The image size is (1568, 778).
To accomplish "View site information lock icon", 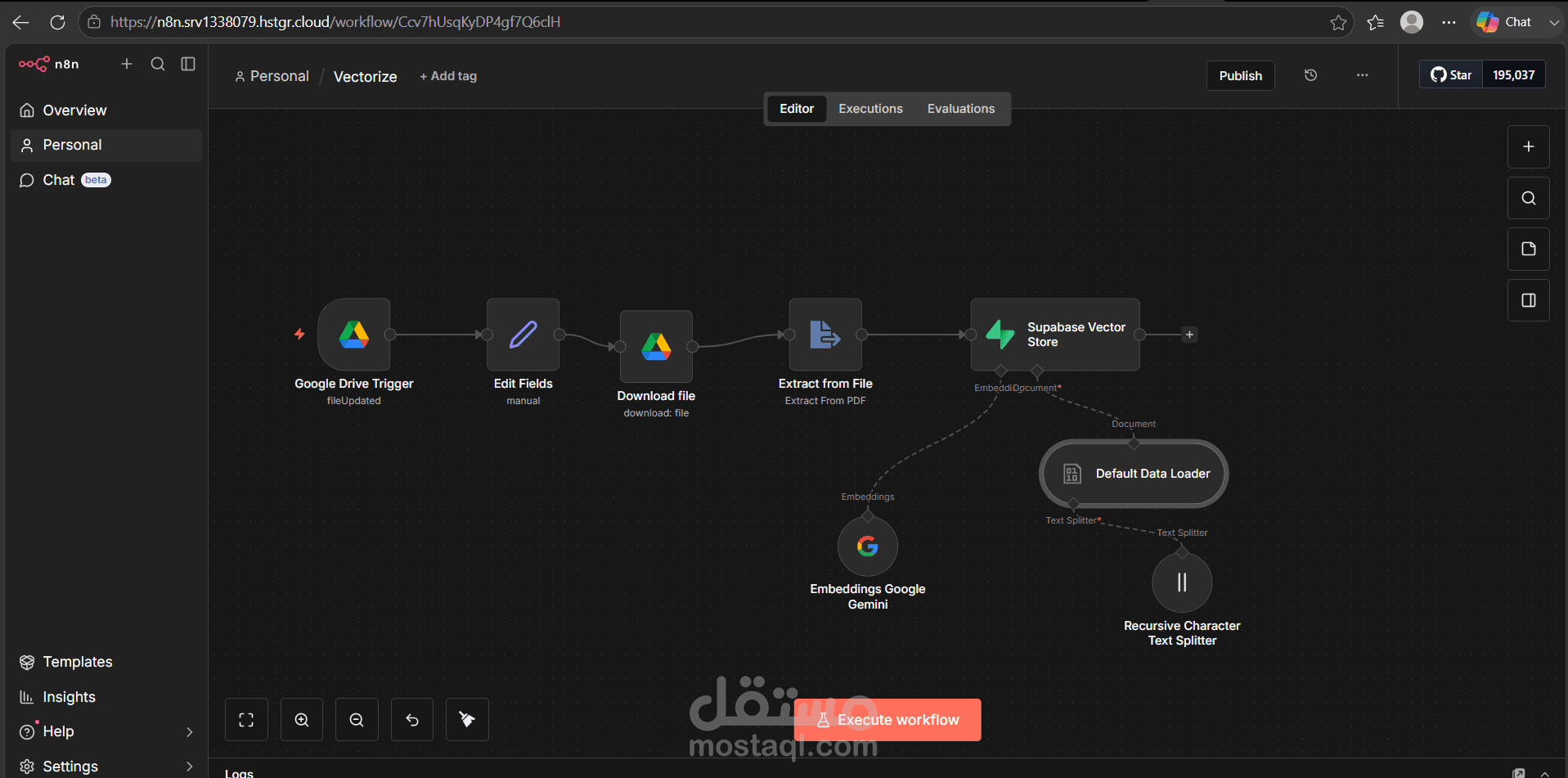I will pyautogui.click(x=94, y=22).
